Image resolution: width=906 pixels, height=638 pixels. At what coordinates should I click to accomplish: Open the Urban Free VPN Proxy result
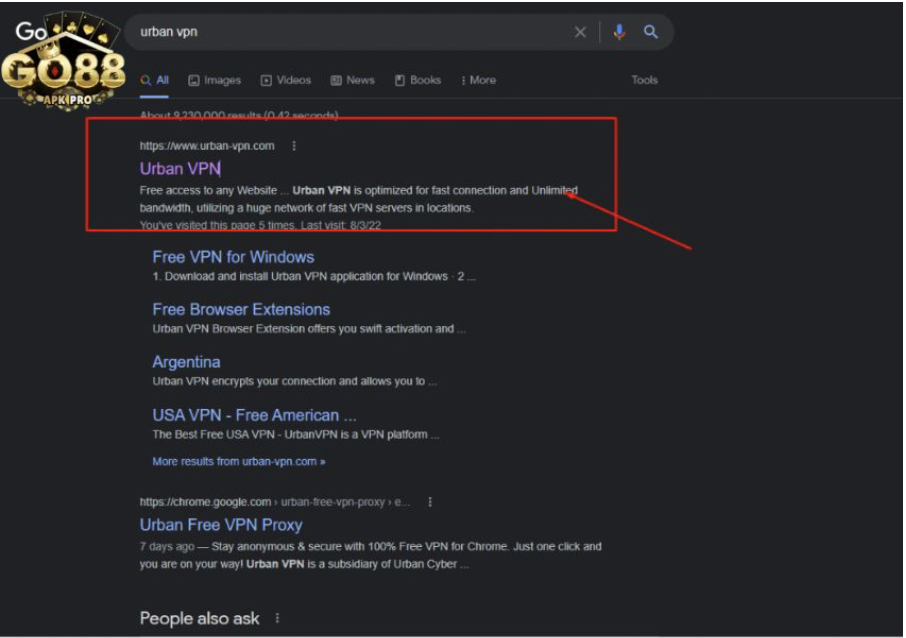(x=221, y=525)
